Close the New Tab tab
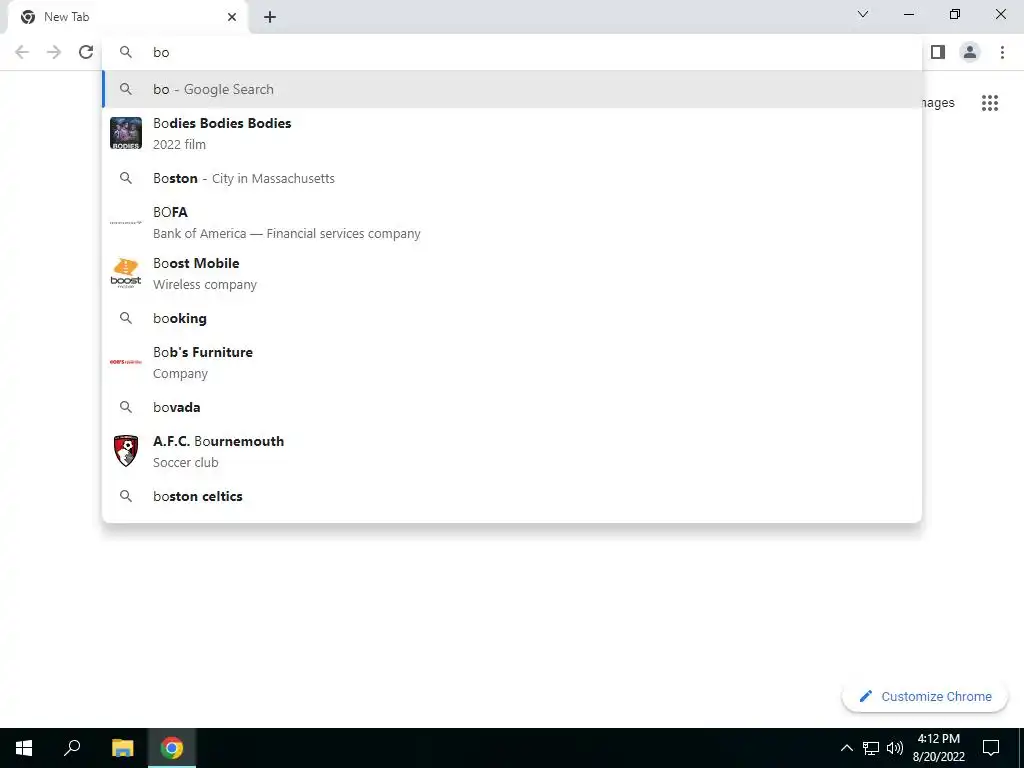This screenshot has width=1024, height=768. tap(232, 17)
